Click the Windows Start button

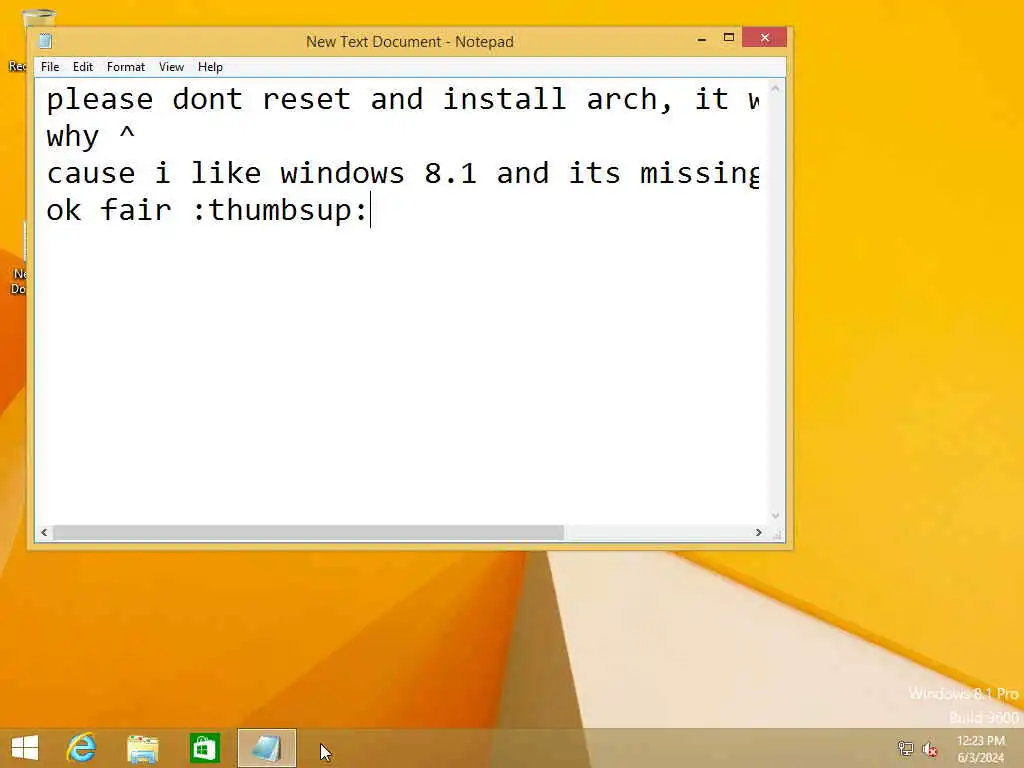click(25, 748)
